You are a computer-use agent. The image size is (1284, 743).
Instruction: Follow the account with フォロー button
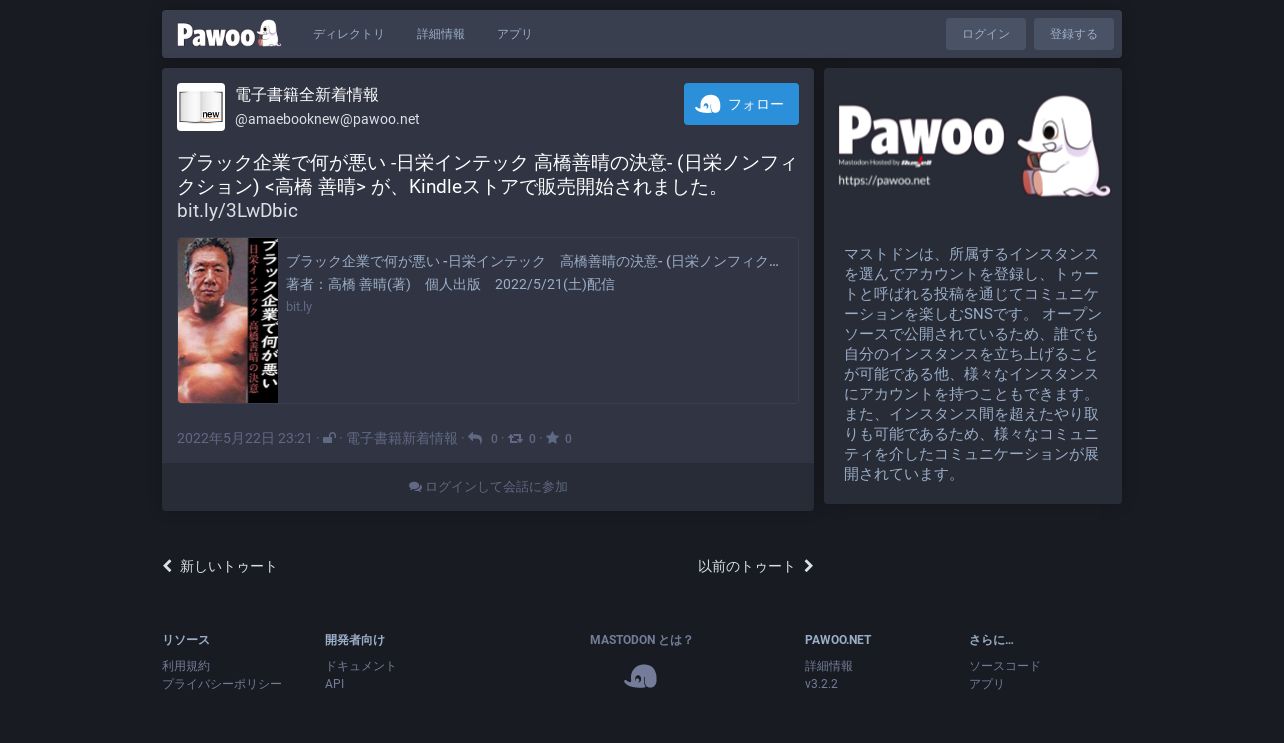click(741, 104)
